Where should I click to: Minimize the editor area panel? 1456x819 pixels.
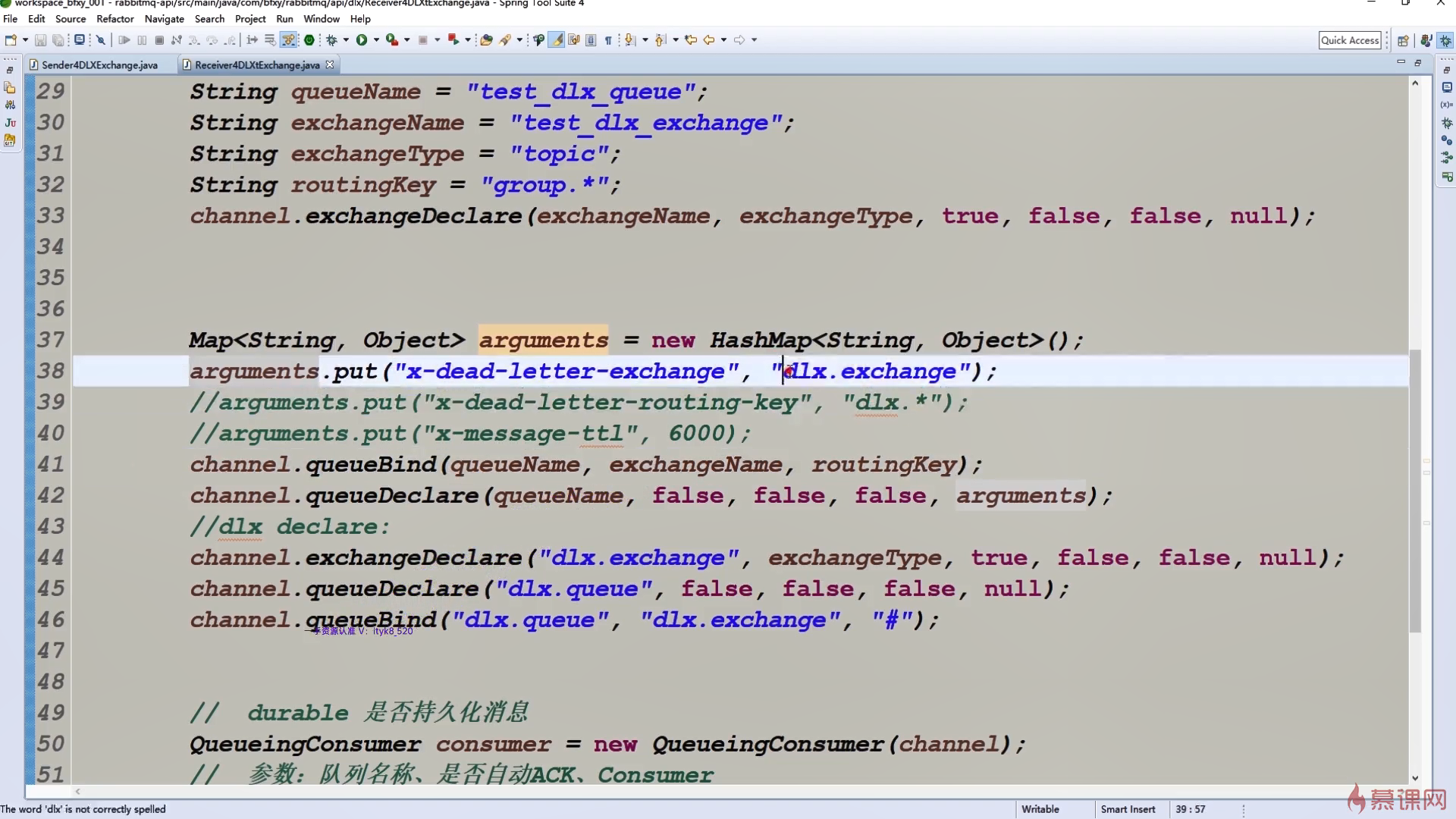1401,62
